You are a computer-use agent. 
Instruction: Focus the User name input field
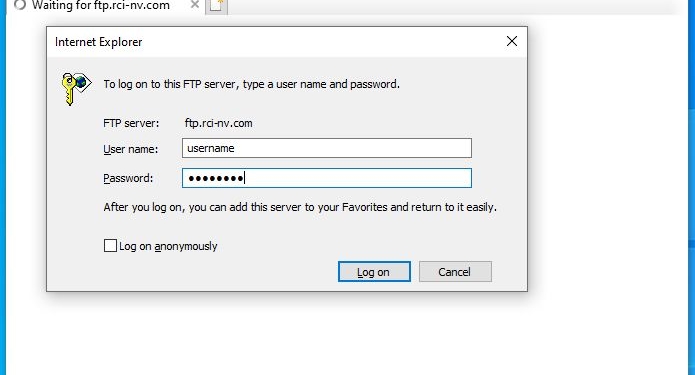(327, 148)
